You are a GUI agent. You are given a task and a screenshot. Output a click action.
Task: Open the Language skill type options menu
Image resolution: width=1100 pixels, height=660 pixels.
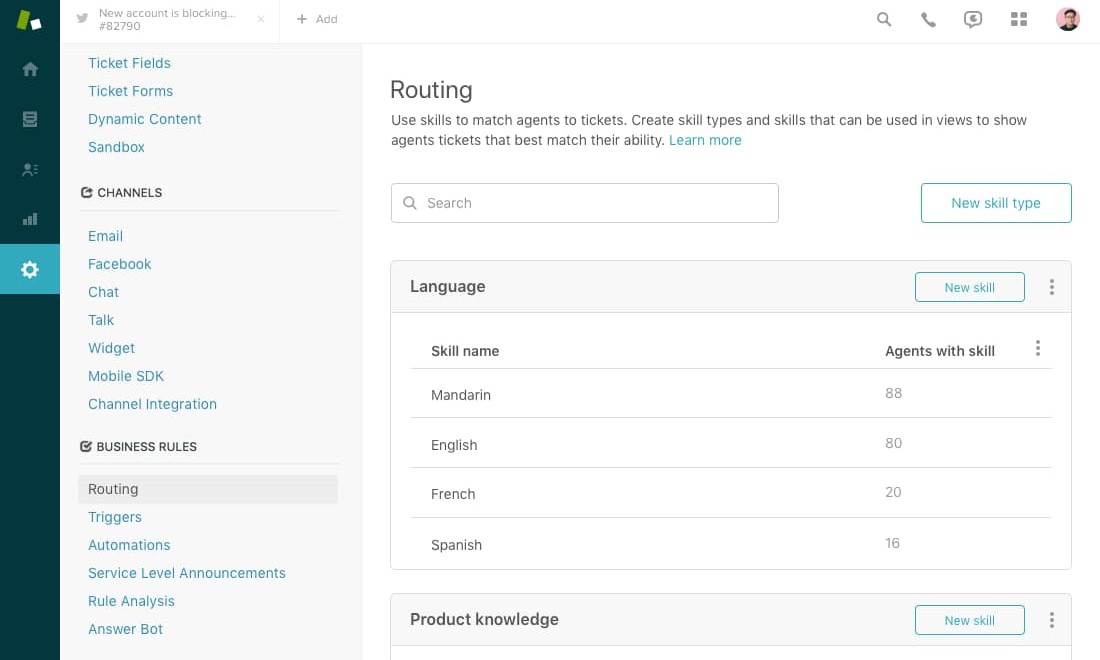(1052, 287)
